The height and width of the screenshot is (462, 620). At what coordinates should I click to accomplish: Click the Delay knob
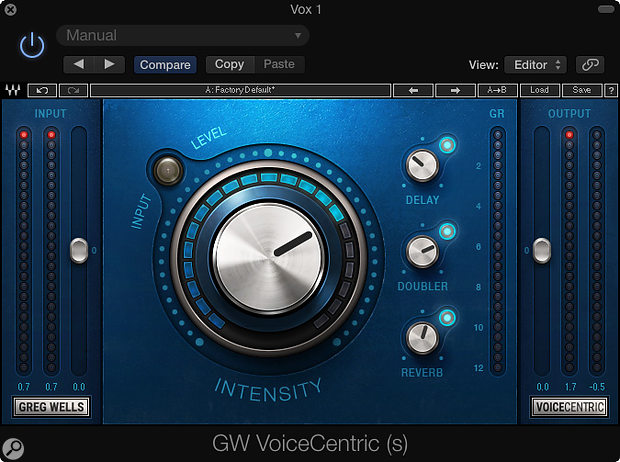pos(422,165)
